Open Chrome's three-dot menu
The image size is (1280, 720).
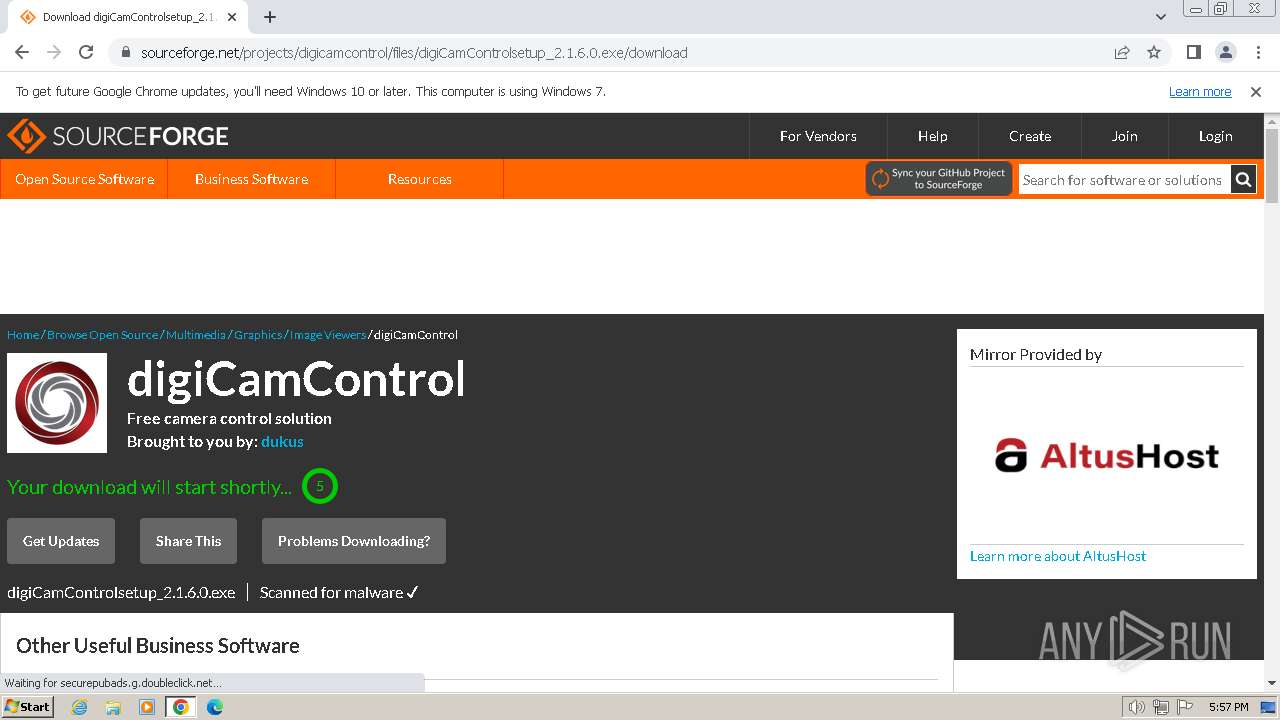click(x=1257, y=52)
